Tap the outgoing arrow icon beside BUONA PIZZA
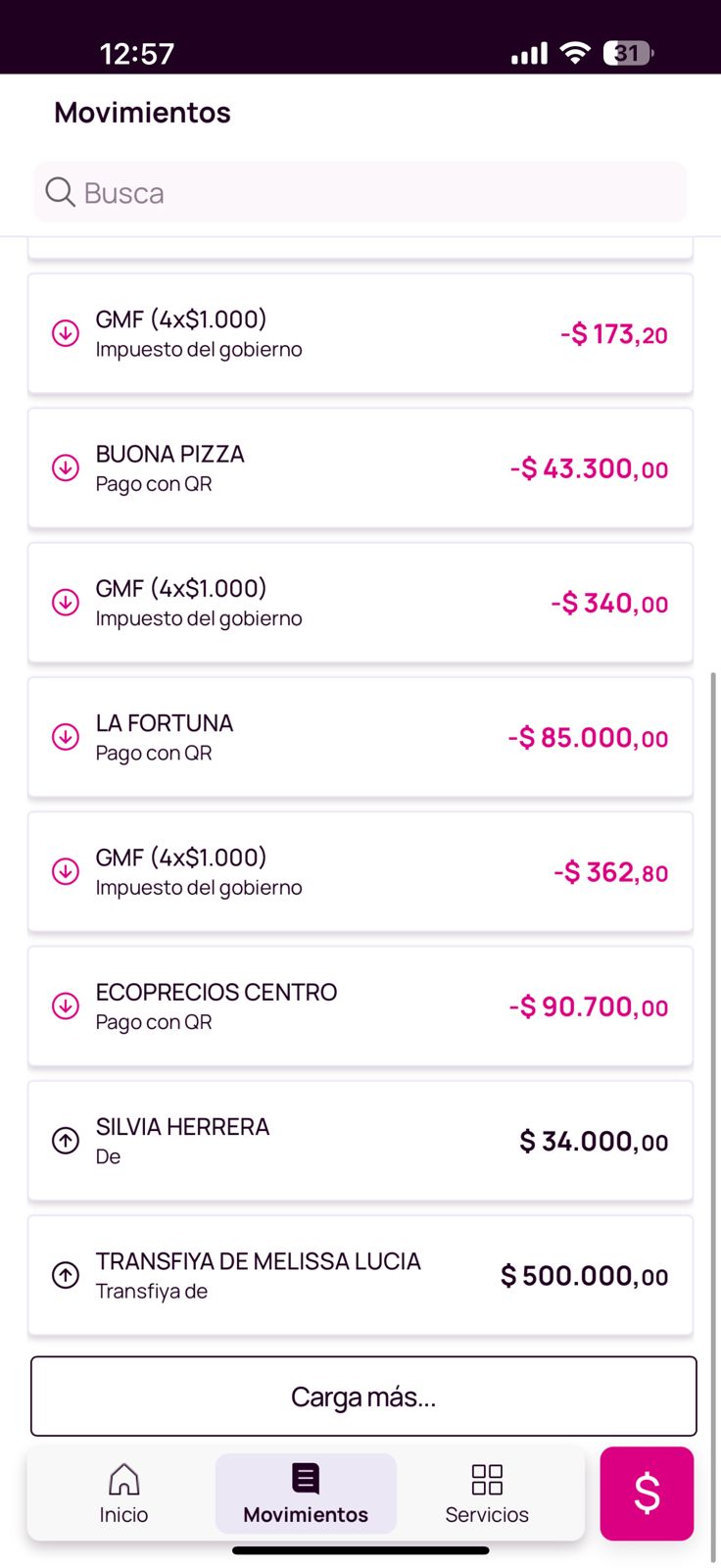This screenshot has height=1568, width=721. click(x=66, y=467)
